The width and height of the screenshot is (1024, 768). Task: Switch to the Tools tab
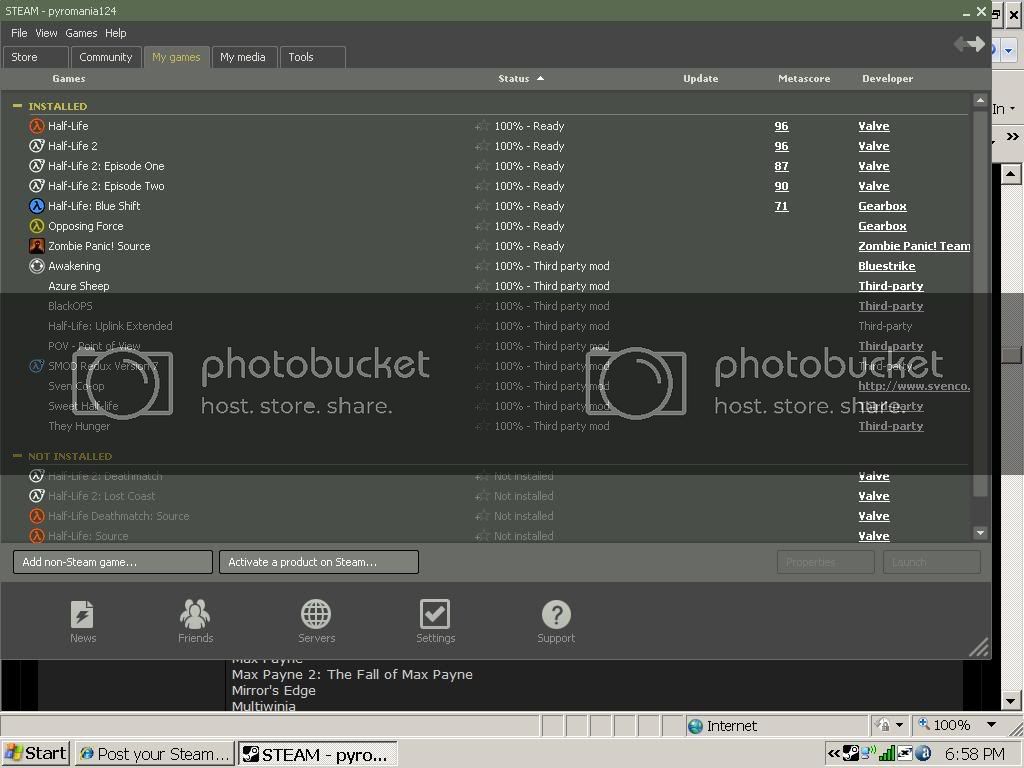click(313, 57)
